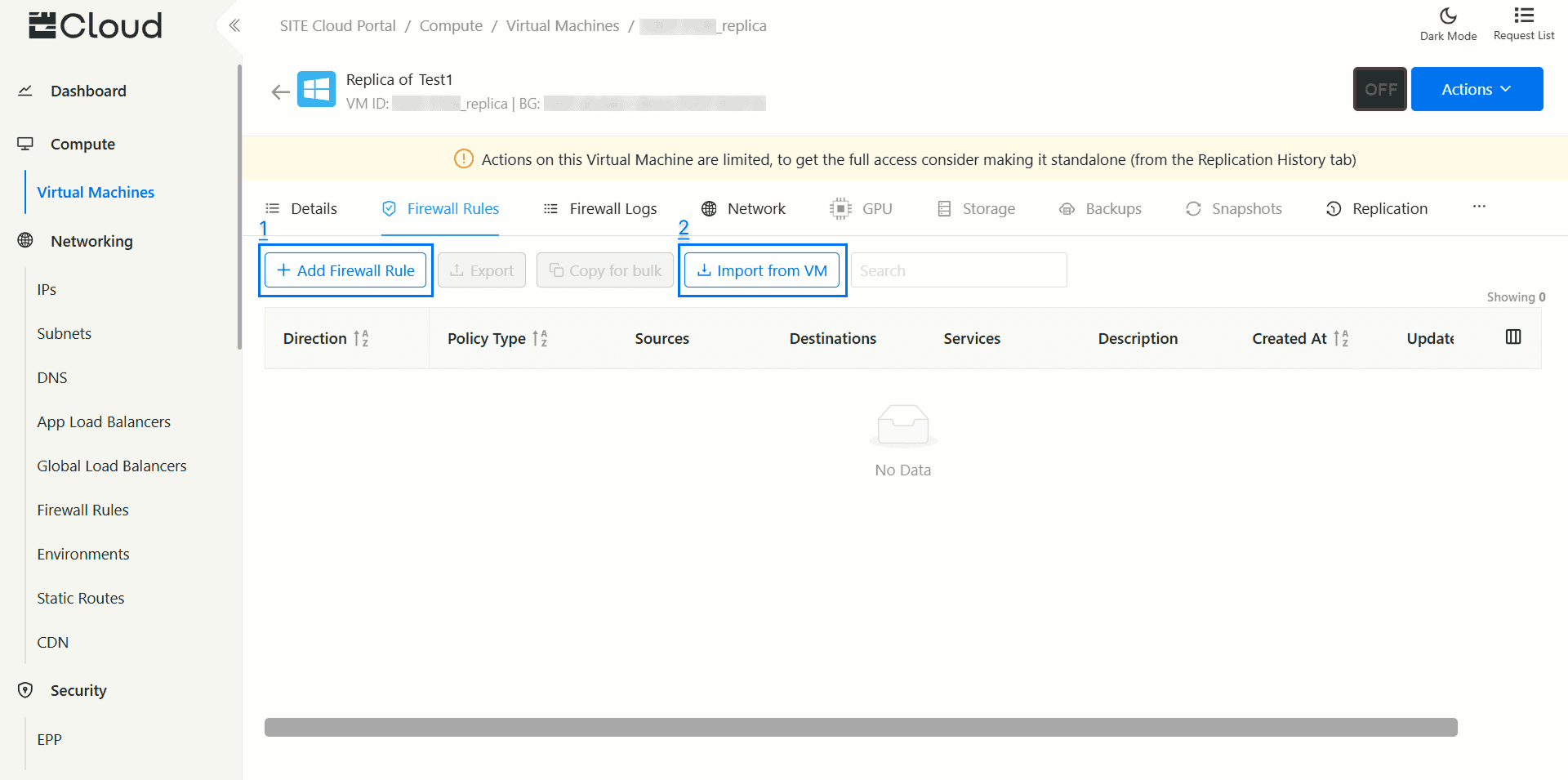Expand more tabs via ellipsis

tap(1479, 207)
